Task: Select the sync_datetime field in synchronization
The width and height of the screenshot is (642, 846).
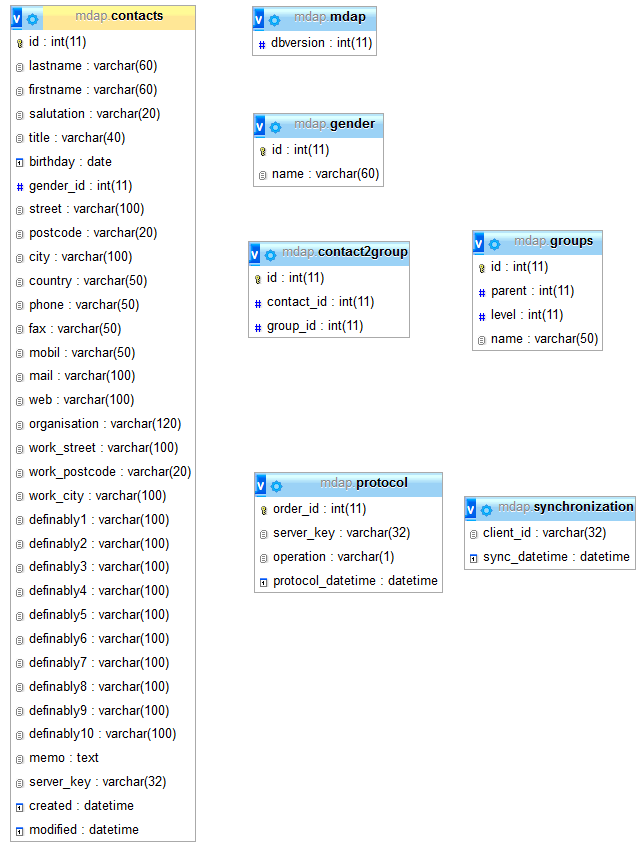Action: point(556,557)
